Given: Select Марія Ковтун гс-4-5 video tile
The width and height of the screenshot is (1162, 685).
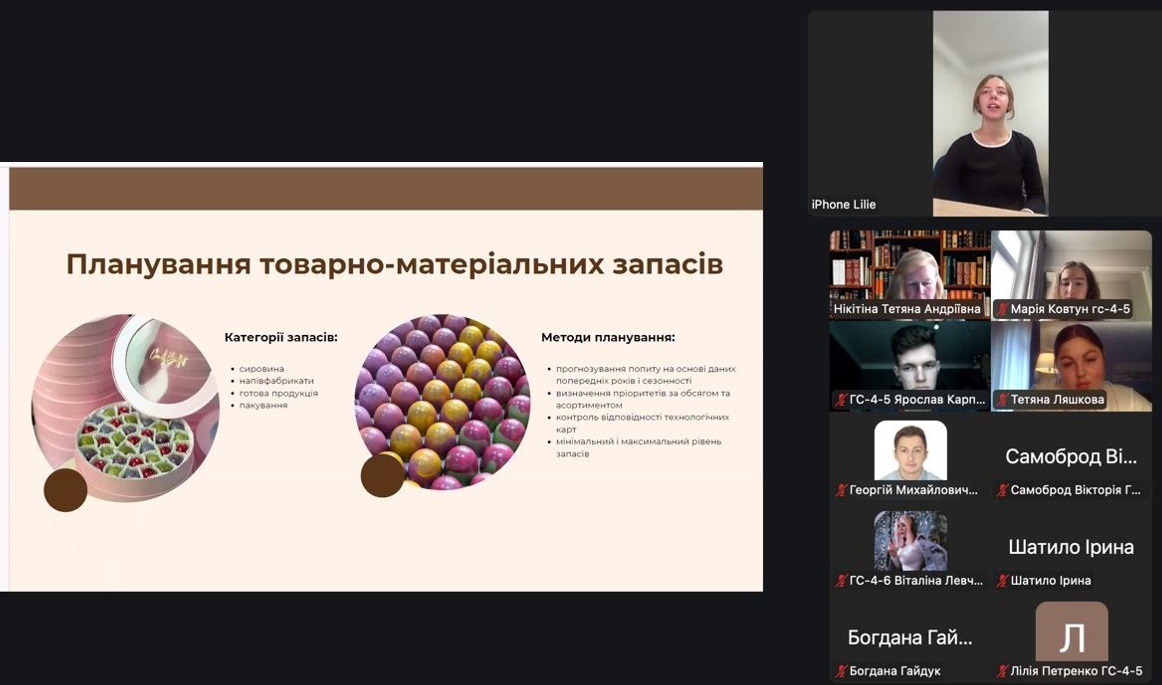Looking at the screenshot, I should 1072,274.
